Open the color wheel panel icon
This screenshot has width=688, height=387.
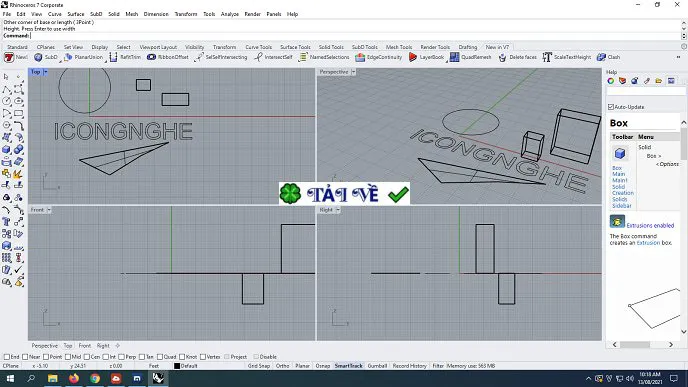(x=611, y=81)
